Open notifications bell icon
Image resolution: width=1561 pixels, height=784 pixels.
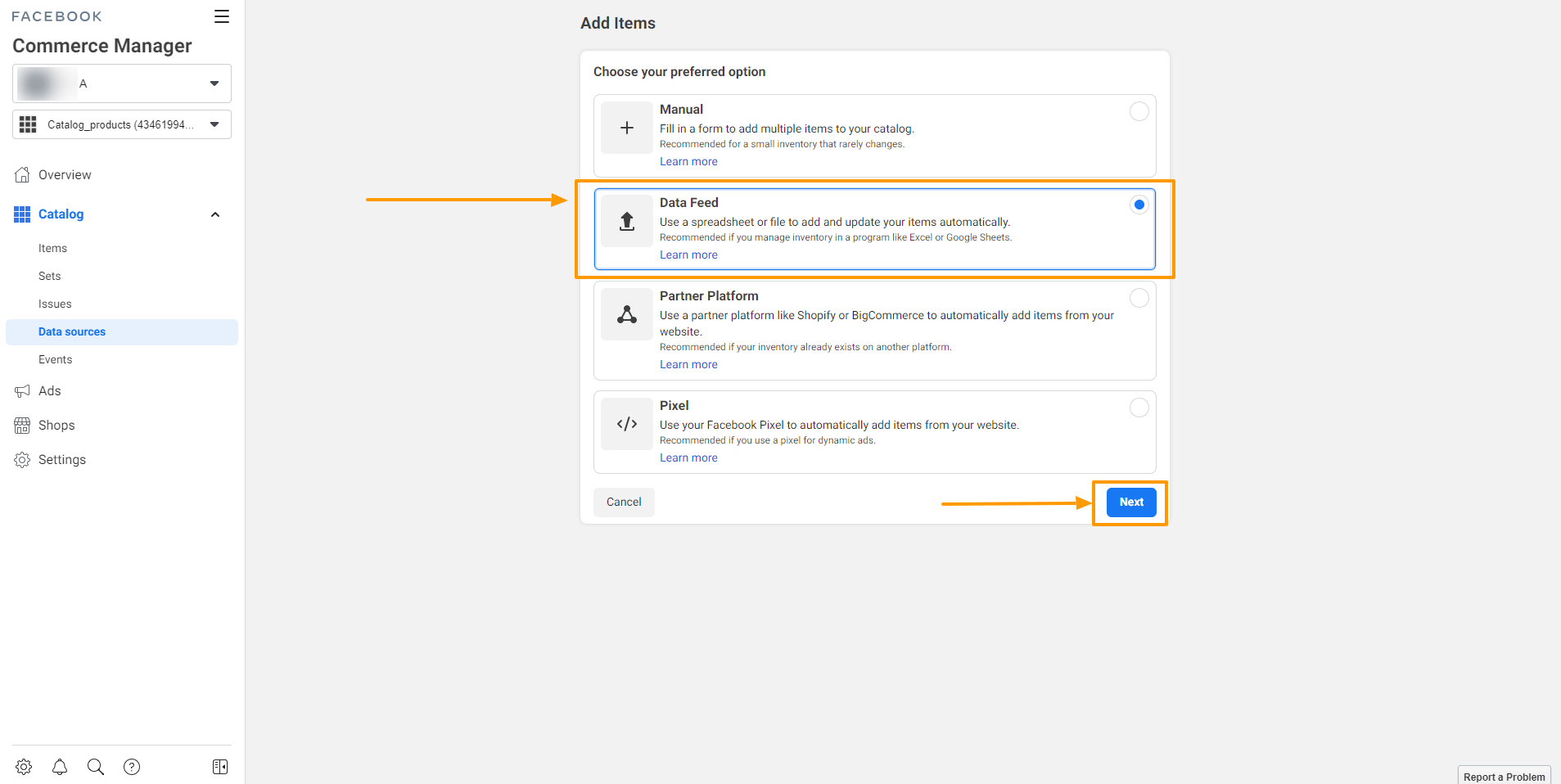click(x=60, y=767)
